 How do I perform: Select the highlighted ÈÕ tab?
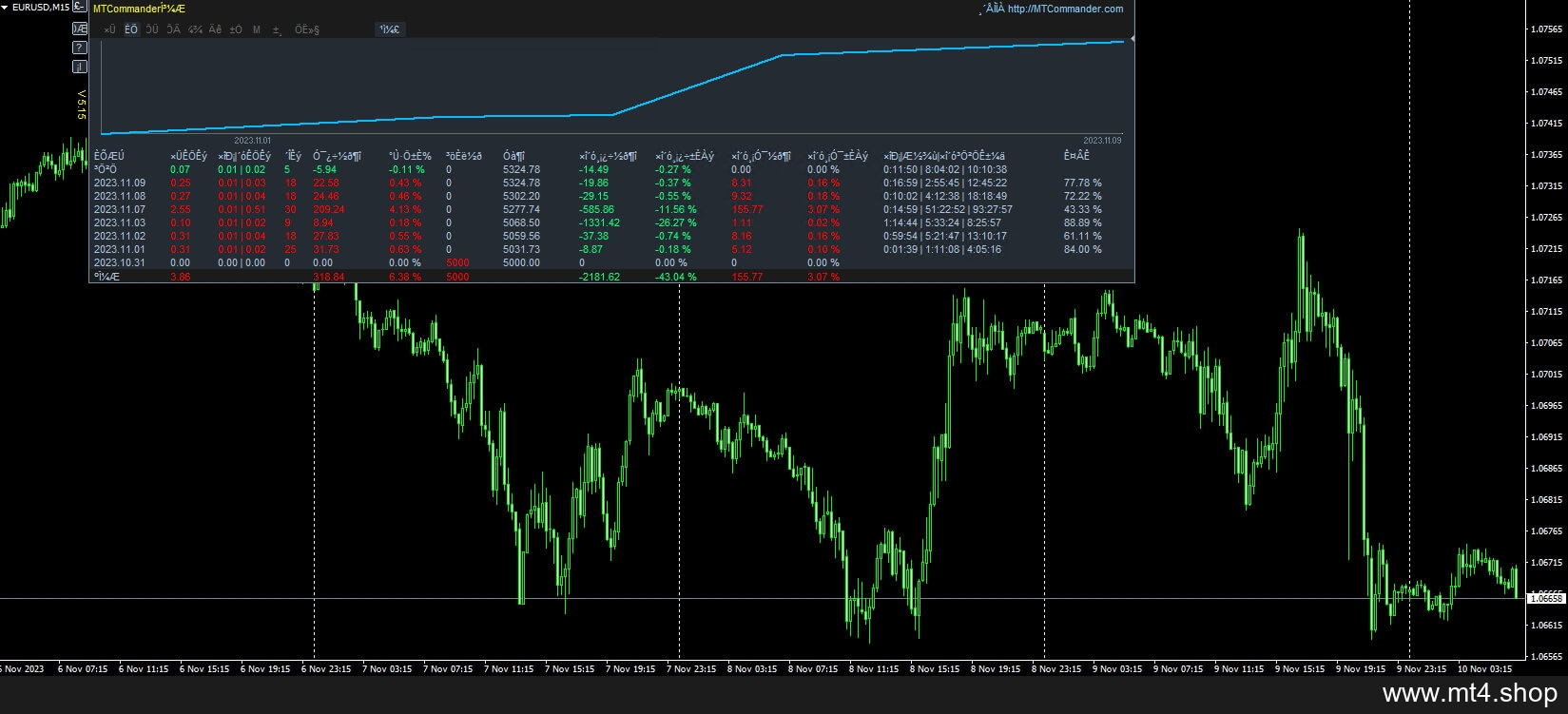pyautogui.click(x=131, y=29)
